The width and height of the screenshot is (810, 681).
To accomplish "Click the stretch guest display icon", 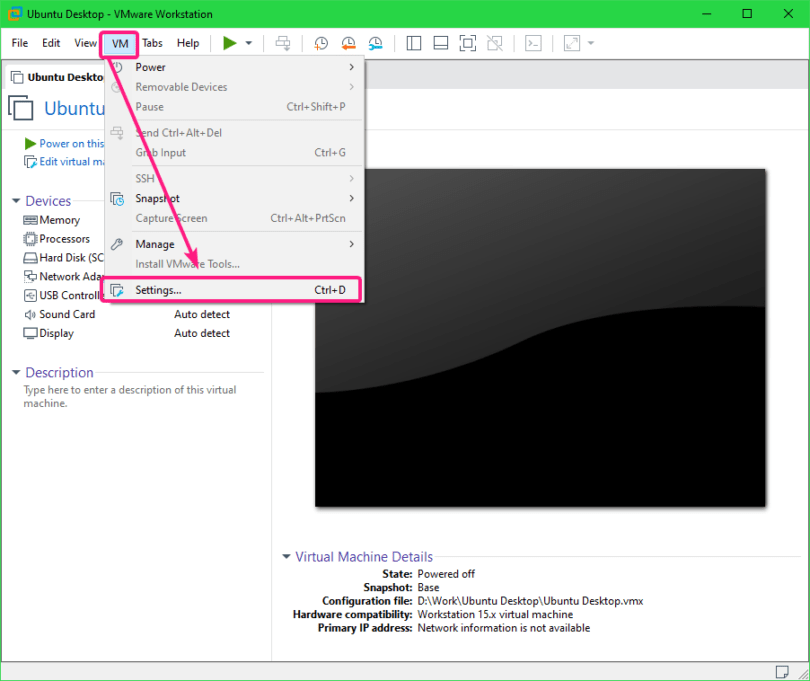I will pos(572,43).
